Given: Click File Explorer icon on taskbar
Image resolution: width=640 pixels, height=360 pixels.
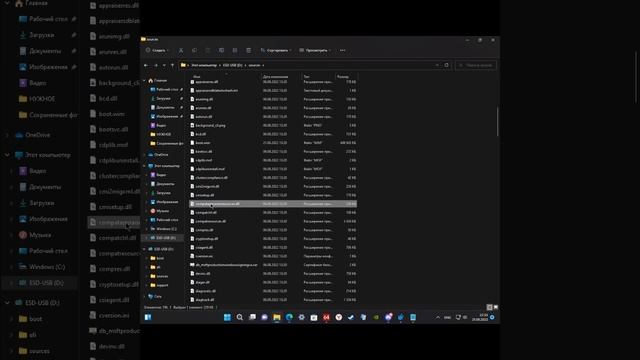Looking at the screenshot, I should (277, 317).
